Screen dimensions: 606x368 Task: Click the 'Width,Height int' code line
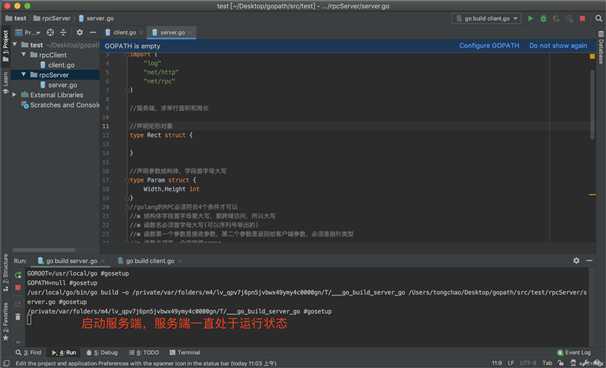[171, 189]
